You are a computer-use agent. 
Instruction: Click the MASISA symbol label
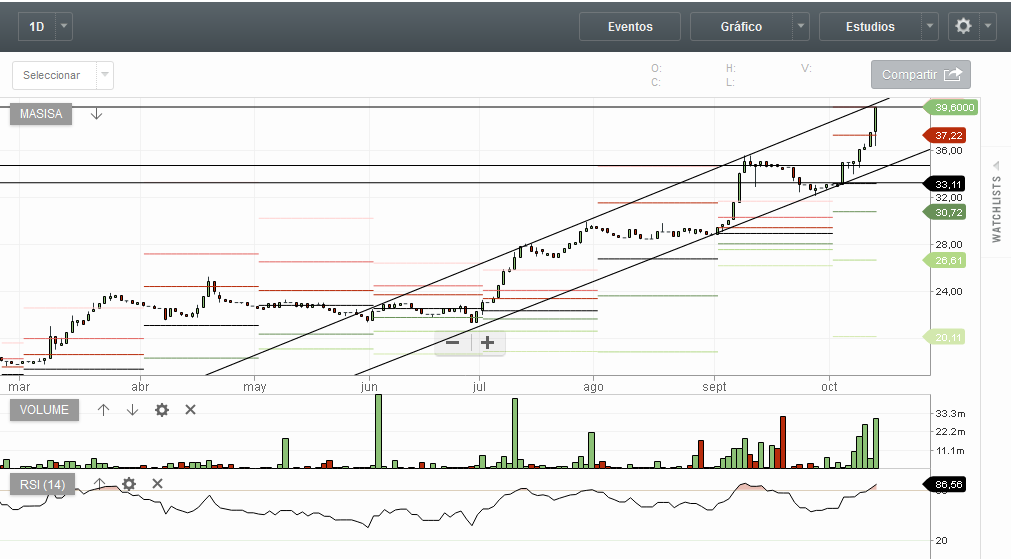click(41, 114)
